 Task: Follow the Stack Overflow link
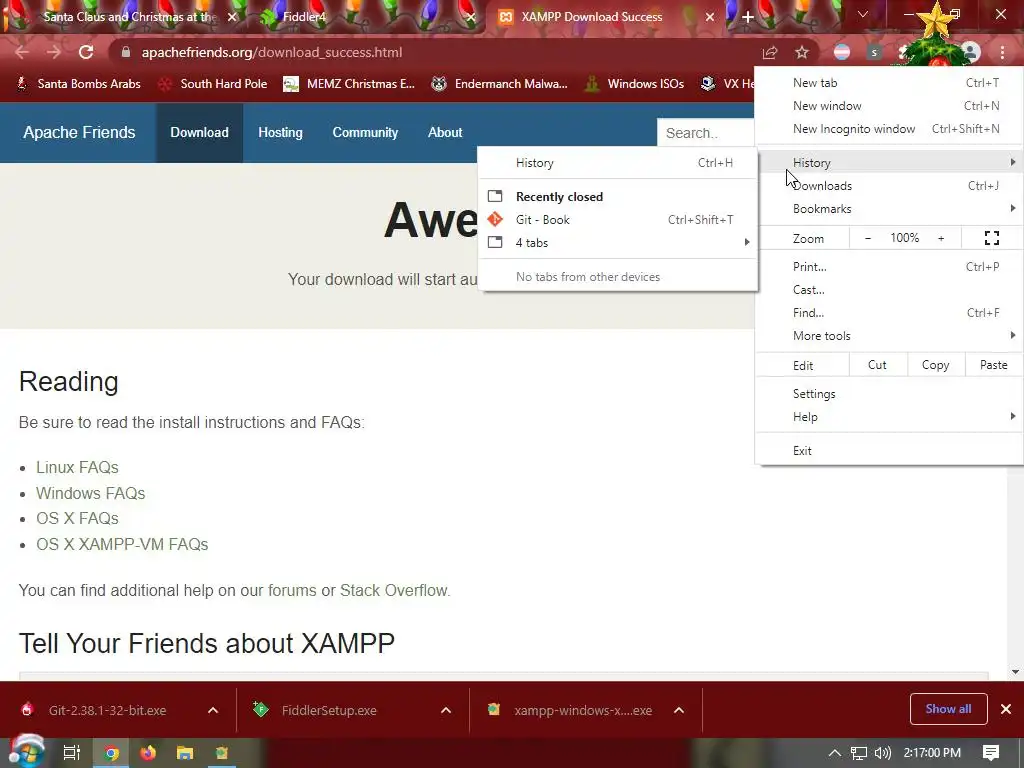click(x=394, y=590)
